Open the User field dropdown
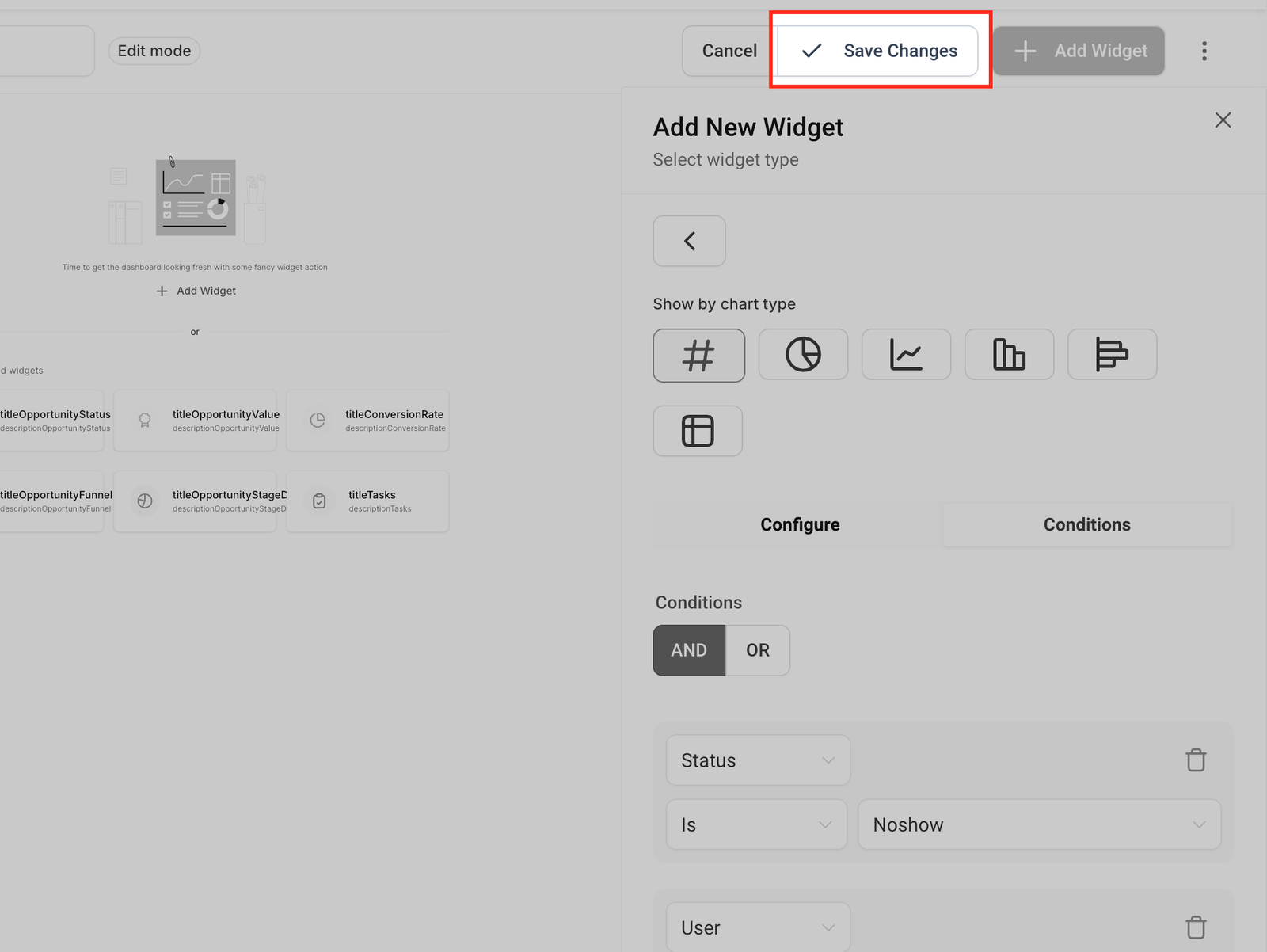 (x=758, y=927)
